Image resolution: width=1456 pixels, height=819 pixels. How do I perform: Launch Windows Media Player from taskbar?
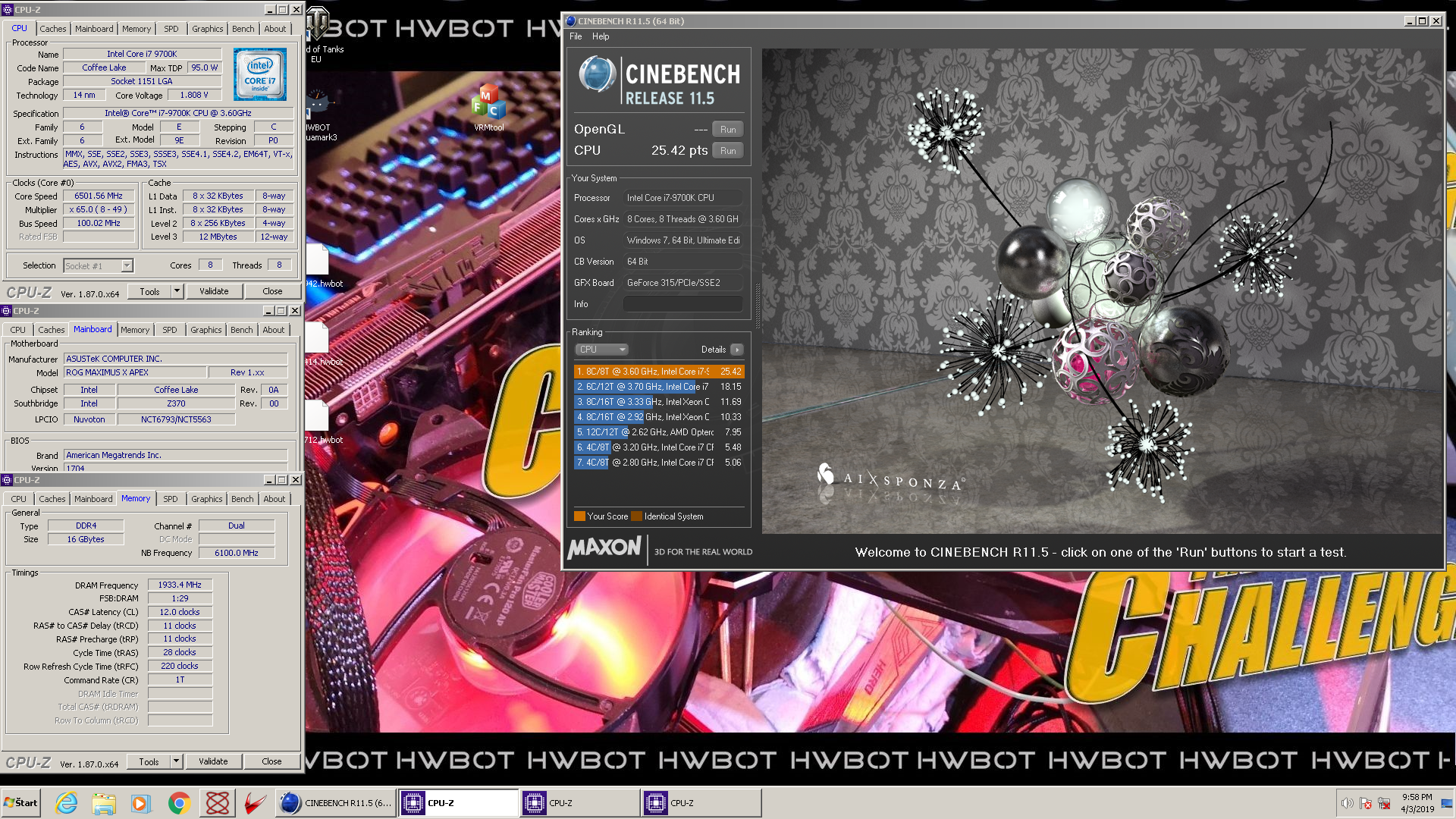click(x=141, y=802)
